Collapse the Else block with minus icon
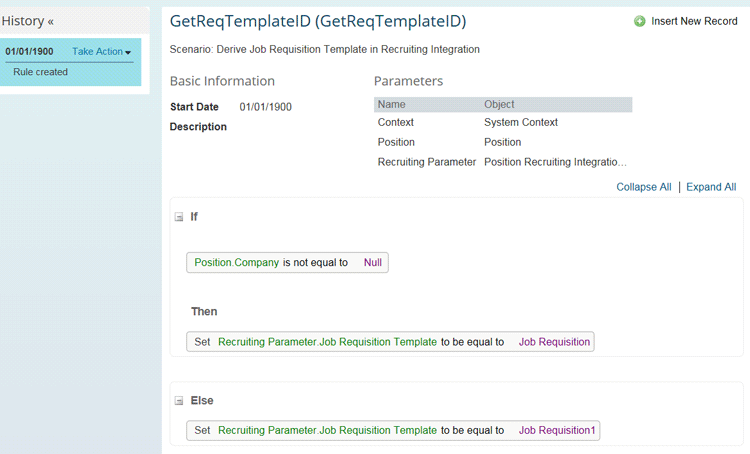750x454 pixels. point(179,401)
